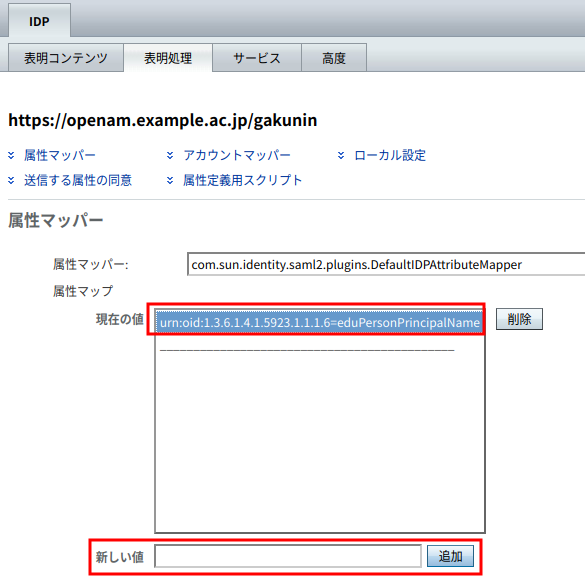Image resolution: width=585 pixels, height=588 pixels.
Task: Switch to the 表明処理 tab
Action: [x=168, y=58]
